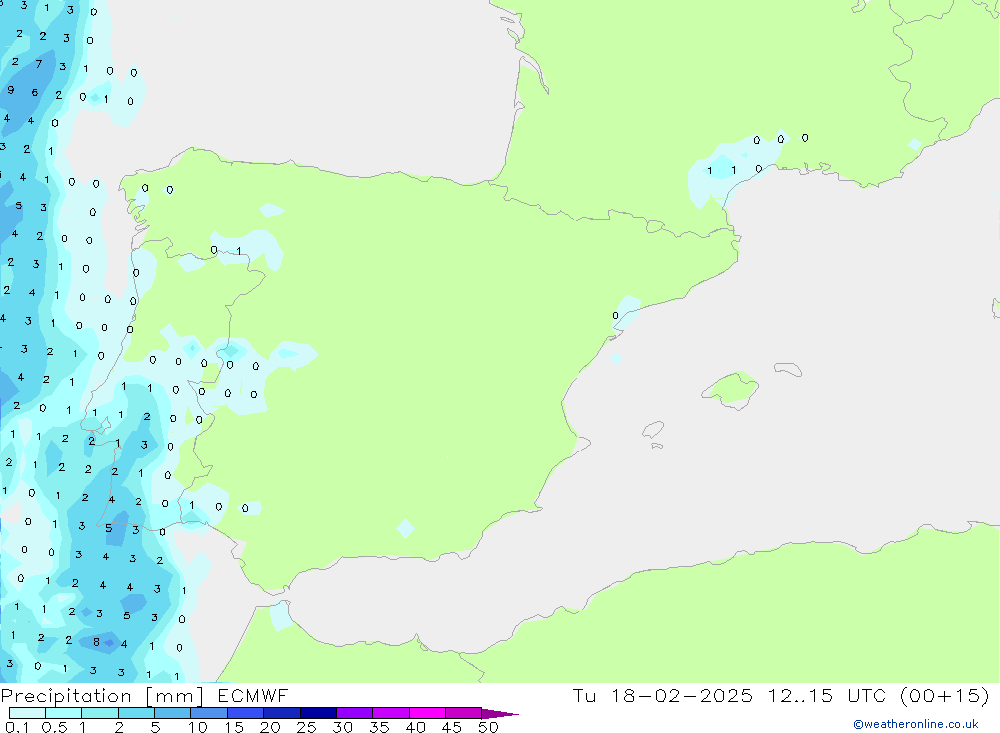Click the 40–45 mm magenta legend swatch
Viewport: 1000px width, 733px height.
(427, 713)
